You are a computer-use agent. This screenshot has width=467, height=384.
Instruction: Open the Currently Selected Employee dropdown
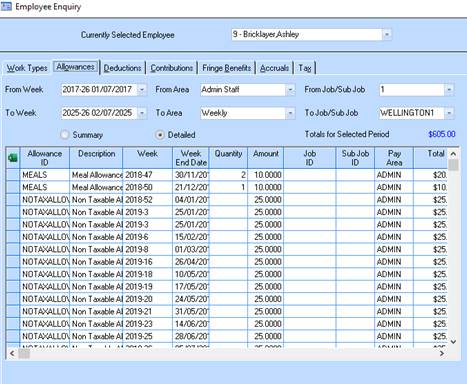(386, 35)
